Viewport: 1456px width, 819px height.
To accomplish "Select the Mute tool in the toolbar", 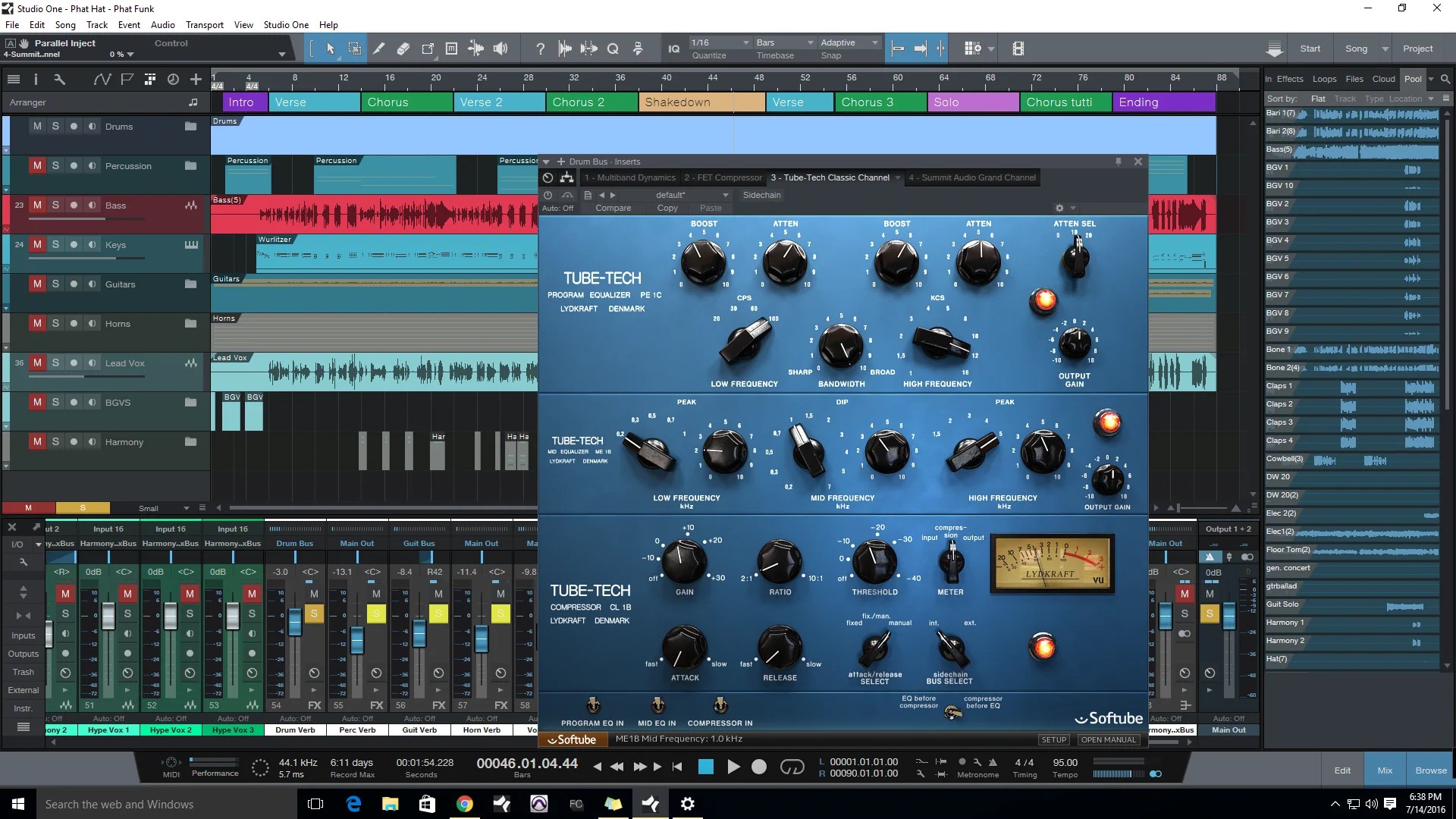I will point(452,48).
